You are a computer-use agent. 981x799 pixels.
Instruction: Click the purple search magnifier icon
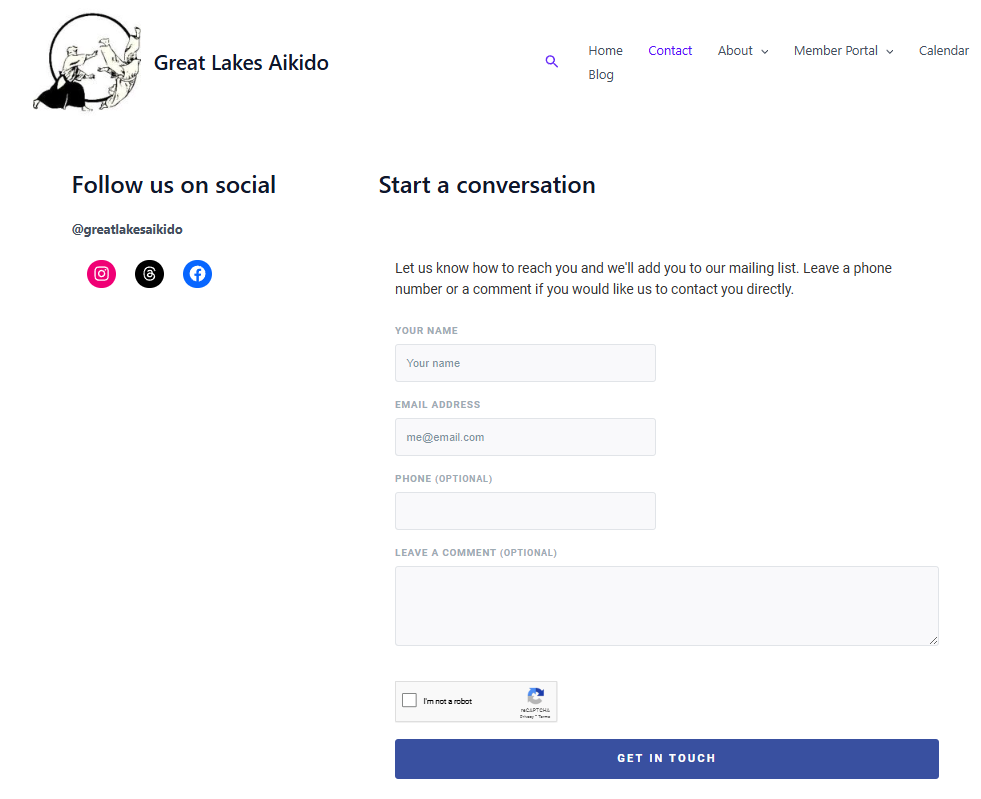pyautogui.click(x=551, y=61)
